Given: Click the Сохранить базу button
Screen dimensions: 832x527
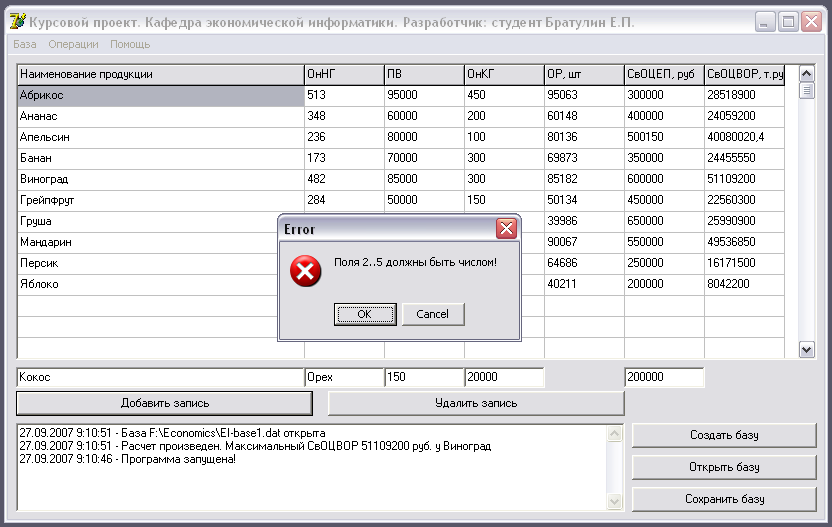Looking at the screenshot, I should [x=724, y=499].
